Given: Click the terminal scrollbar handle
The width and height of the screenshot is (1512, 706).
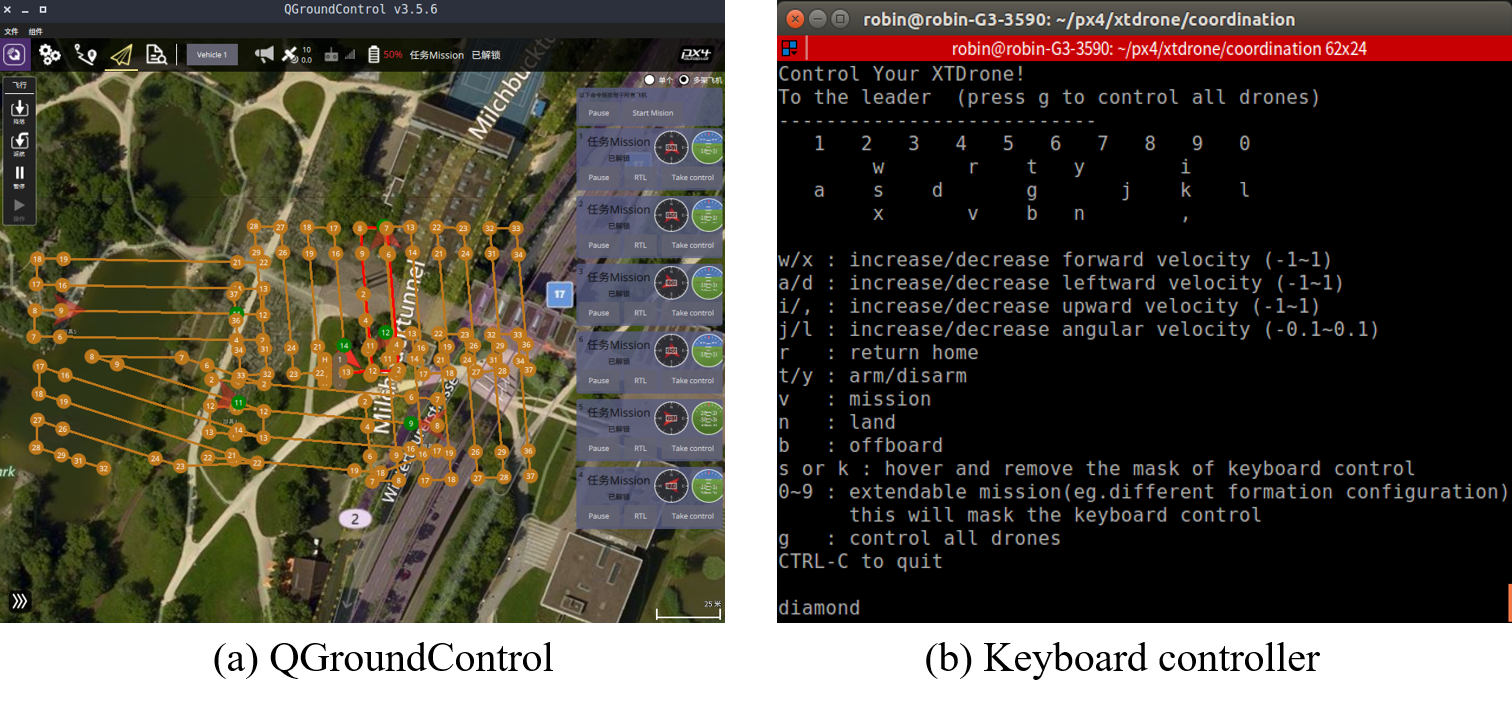Looking at the screenshot, I should tap(1509, 602).
